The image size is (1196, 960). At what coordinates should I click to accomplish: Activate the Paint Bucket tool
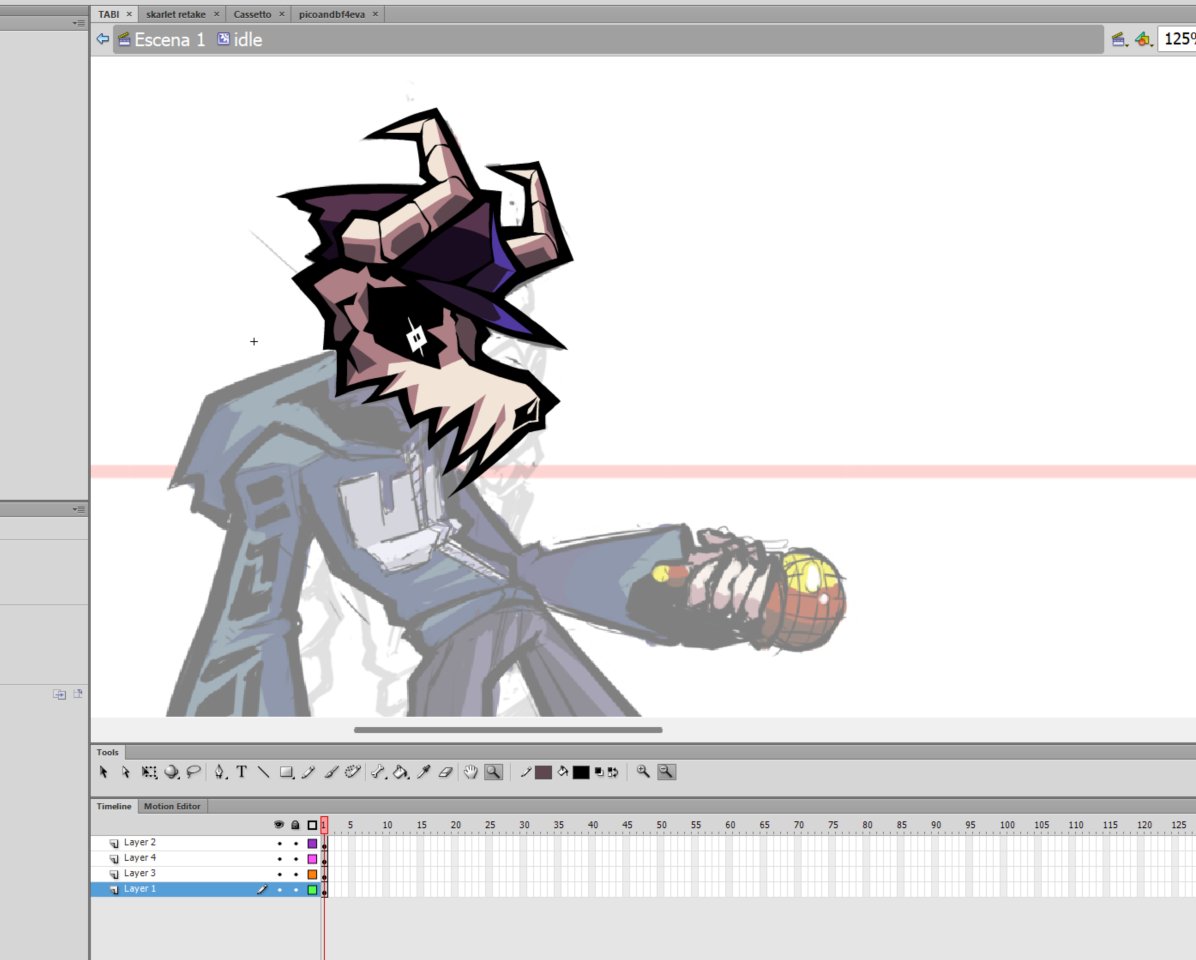click(x=400, y=772)
